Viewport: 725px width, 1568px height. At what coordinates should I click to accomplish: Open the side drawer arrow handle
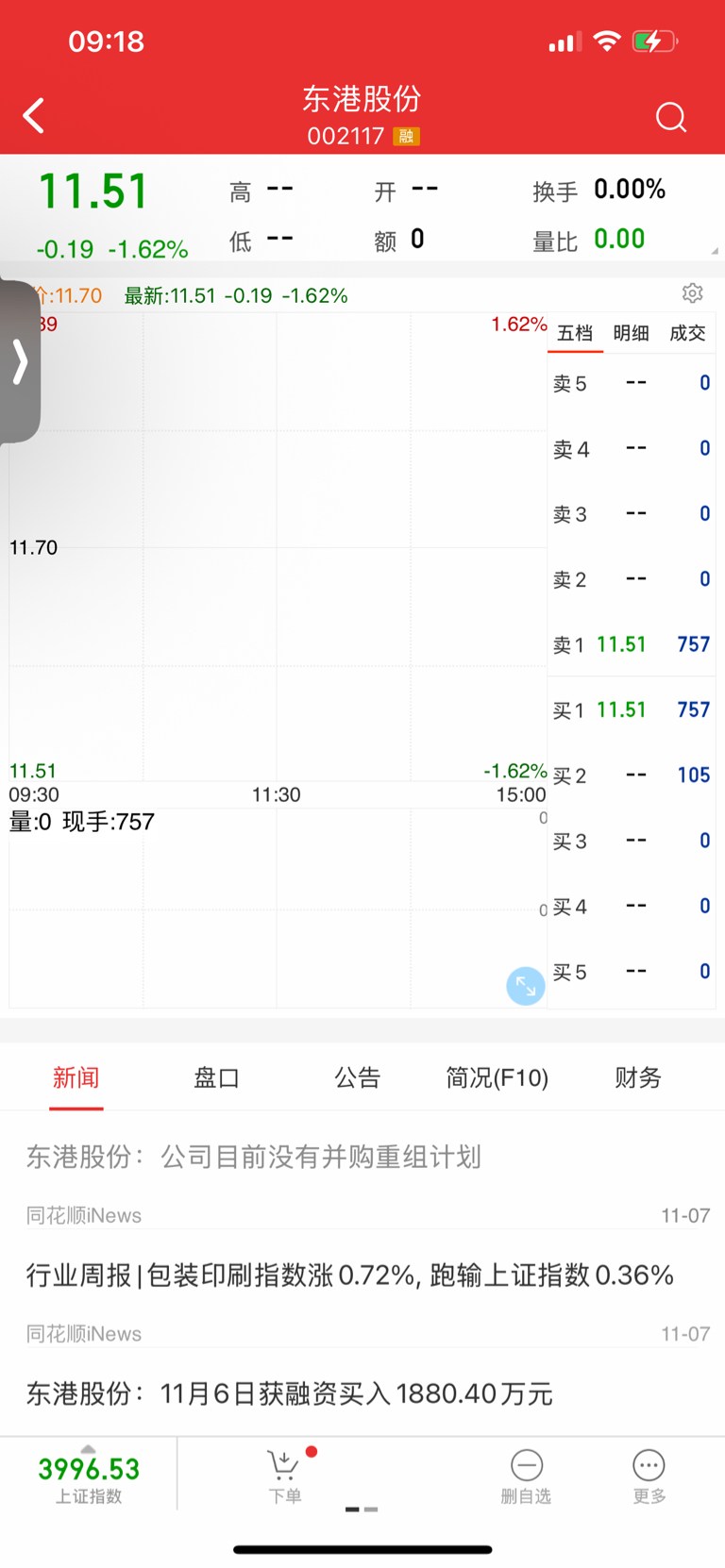[x=20, y=361]
